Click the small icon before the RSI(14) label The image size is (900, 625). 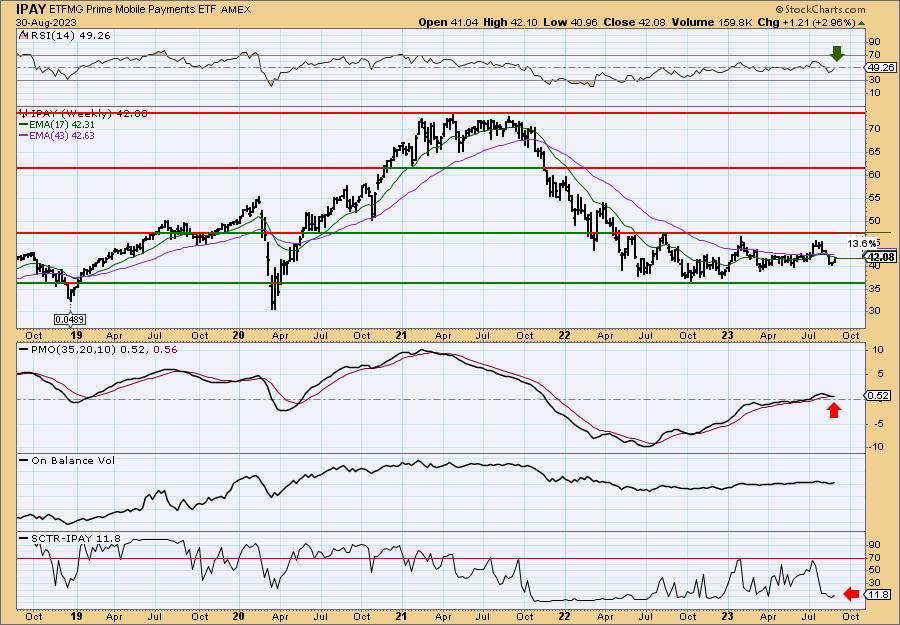click(x=23, y=36)
